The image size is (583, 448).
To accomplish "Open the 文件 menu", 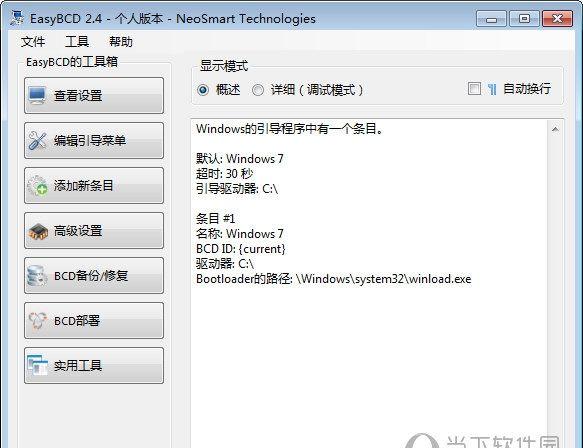I will coord(33,42).
